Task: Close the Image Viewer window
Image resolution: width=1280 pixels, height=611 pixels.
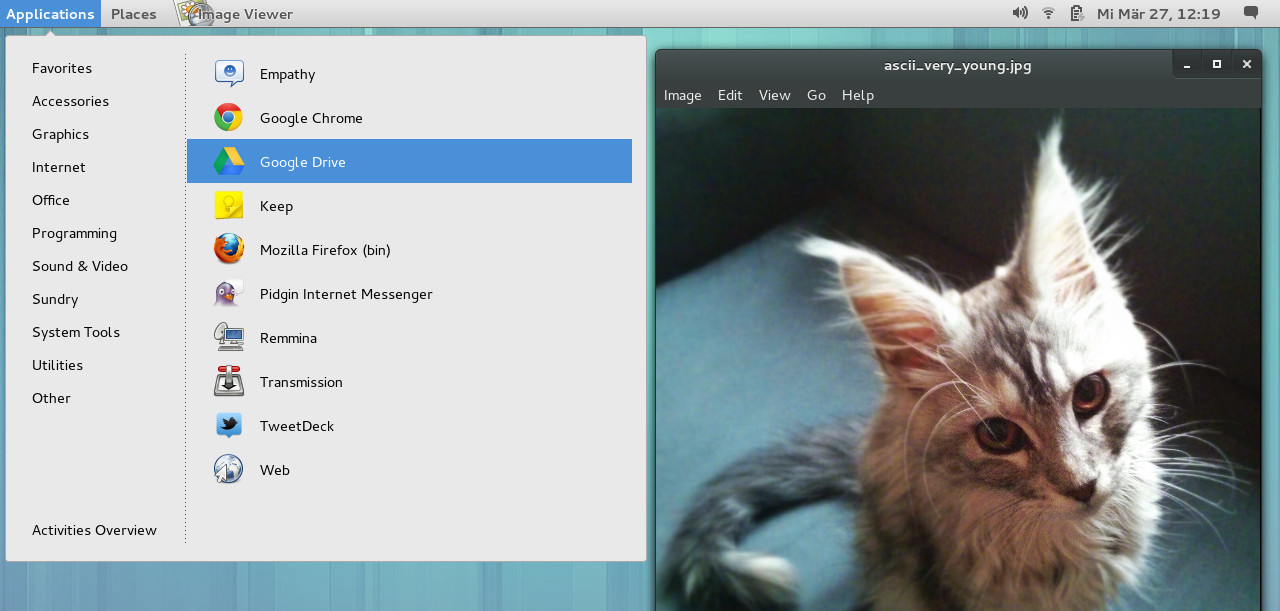Action: click(1247, 65)
